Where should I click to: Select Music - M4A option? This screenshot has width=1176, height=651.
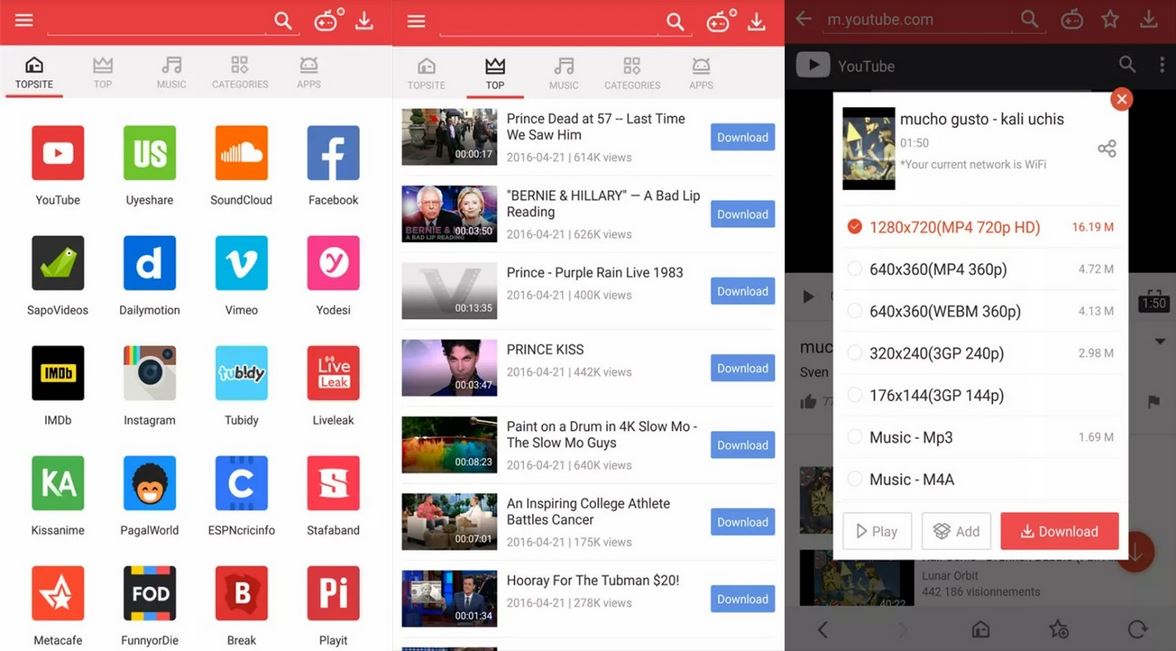[980, 478]
